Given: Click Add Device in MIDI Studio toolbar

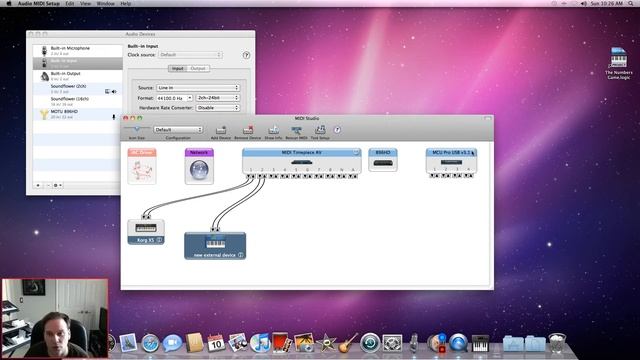Looking at the screenshot, I should [x=221, y=132].
